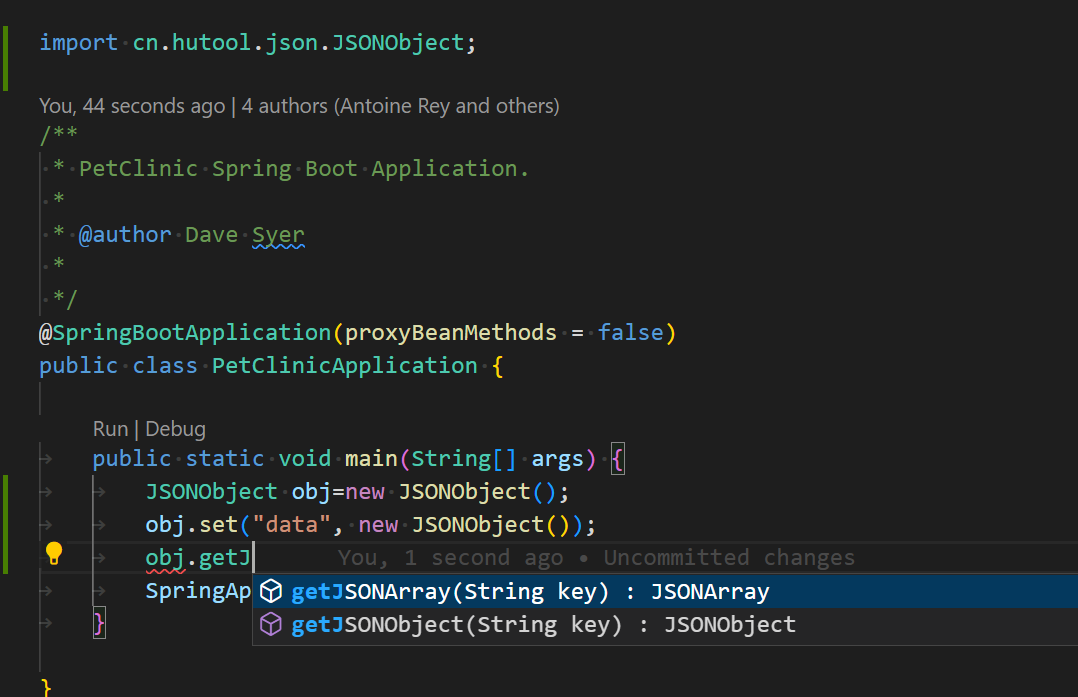This screenshot has height=697, width=1078.
Task: Click the closing brace of main method
Action: click(99, 623)
